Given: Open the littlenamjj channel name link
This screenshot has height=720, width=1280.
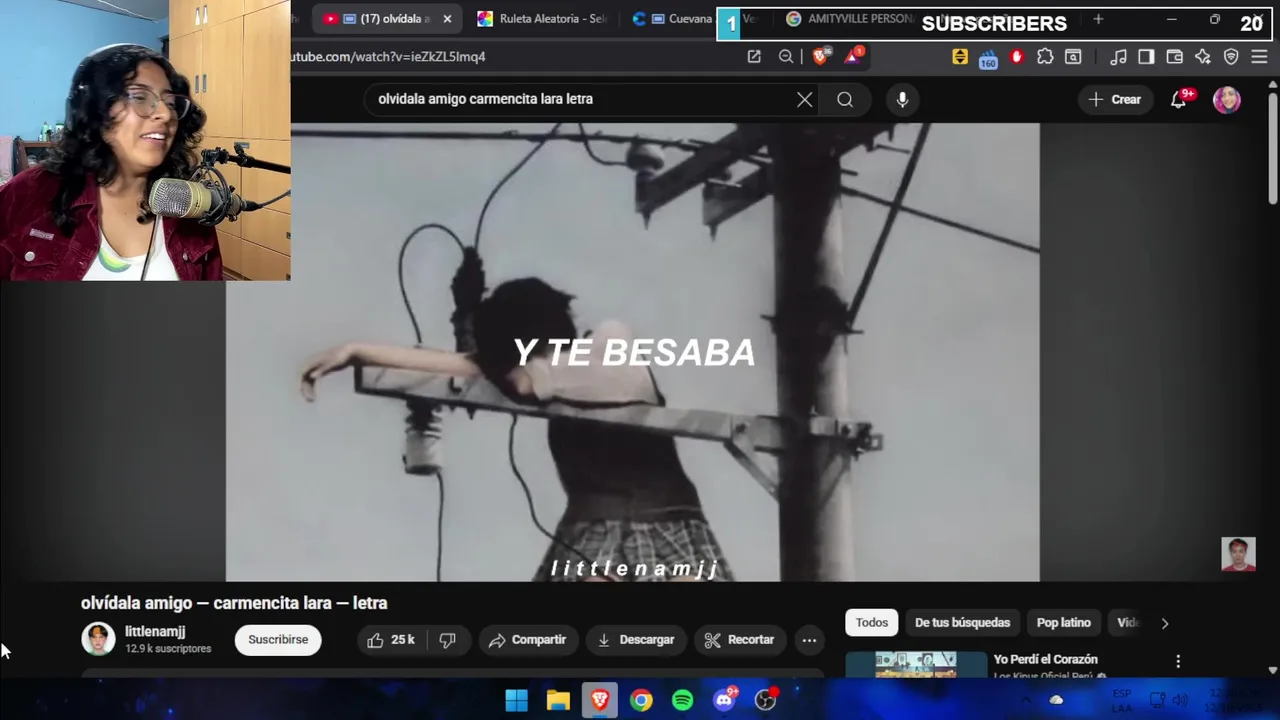Looking at the screenshot, I should (x=155, y=632).
